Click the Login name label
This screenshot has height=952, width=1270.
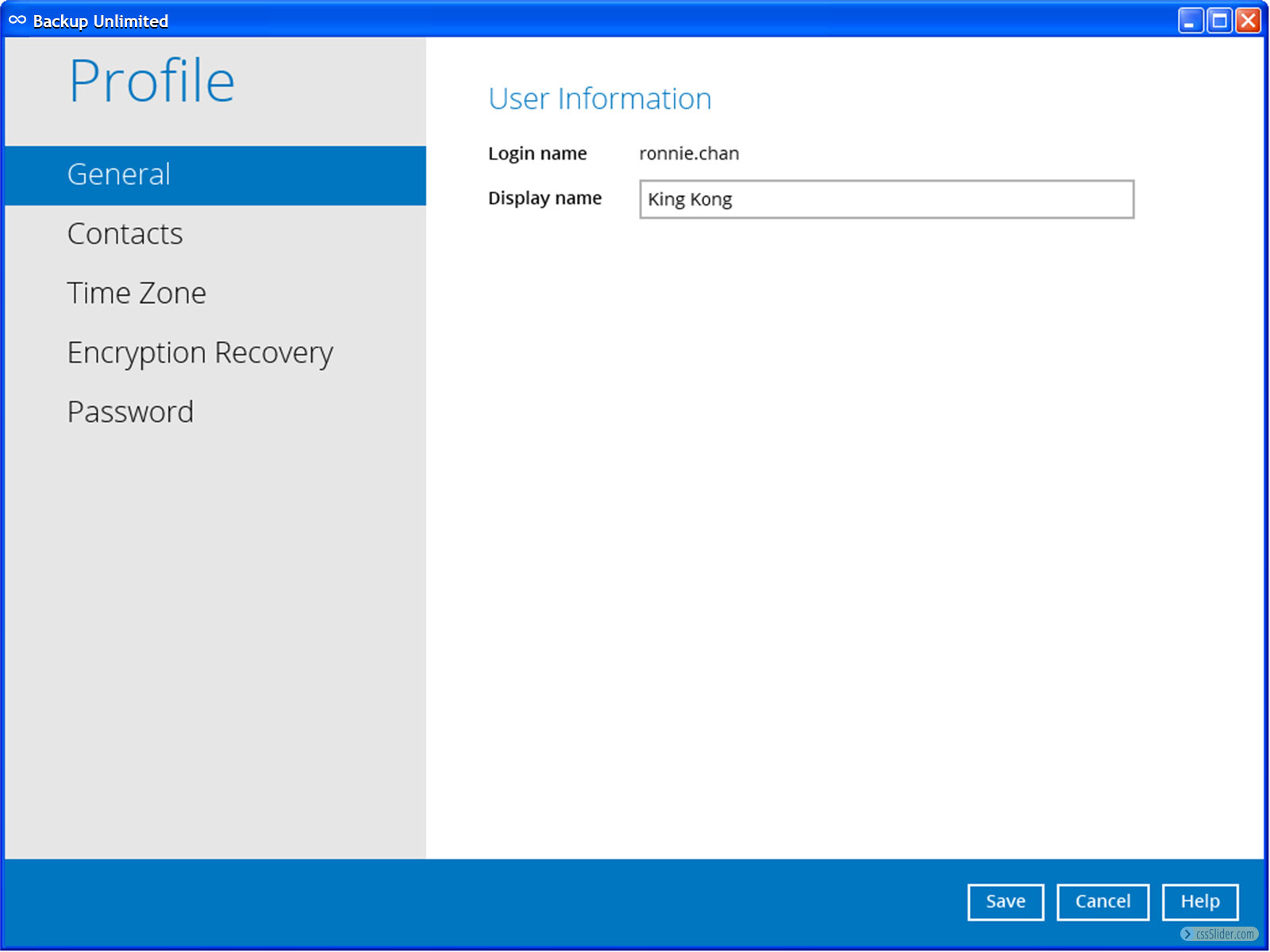[537, 154]
